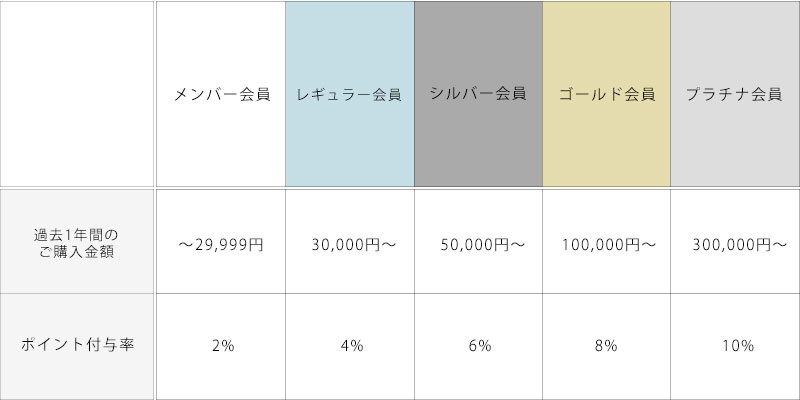Click the empty top-left header cell
800x400 pixels.
coord(77,93)
